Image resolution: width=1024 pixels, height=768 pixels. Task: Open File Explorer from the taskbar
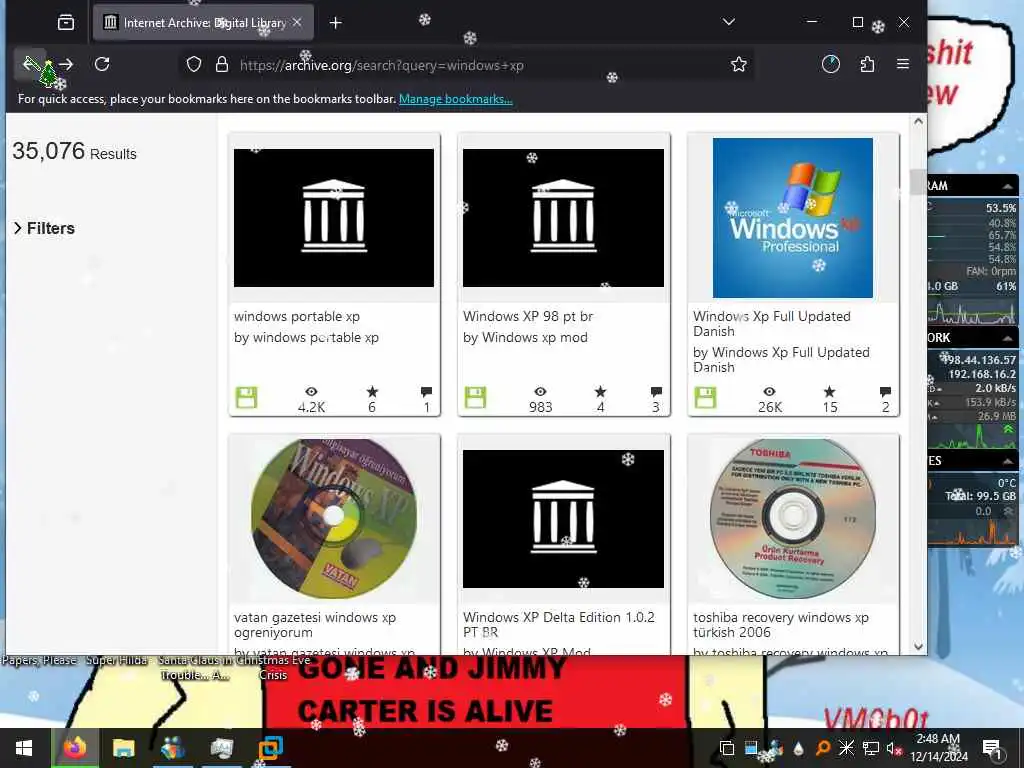tap(123, 748)
